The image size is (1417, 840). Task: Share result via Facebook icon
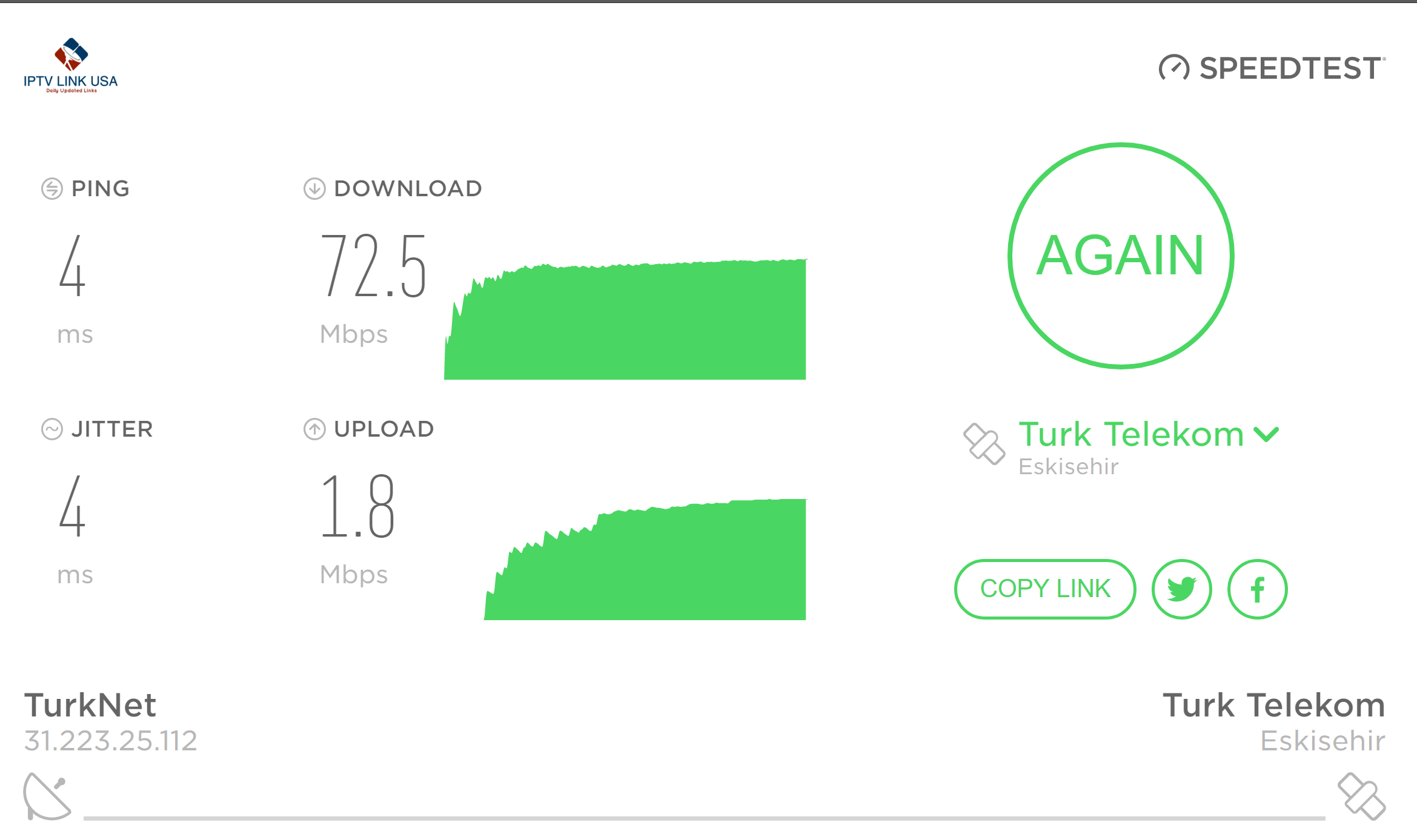pyautogui.click(x=1258, y=589)
